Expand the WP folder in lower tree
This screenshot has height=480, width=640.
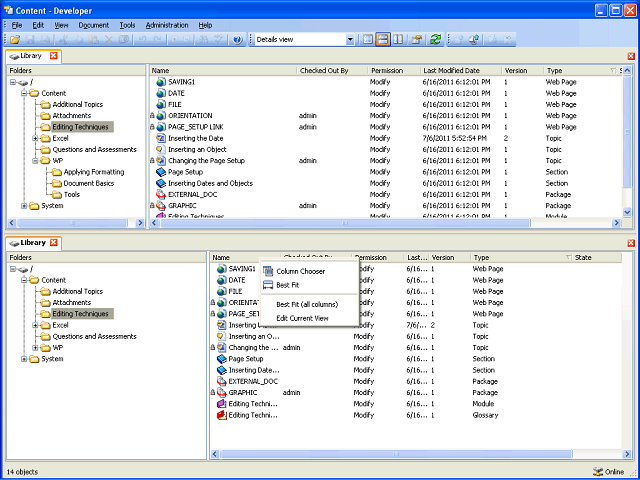pyautogui.click(x=35, y=347)
